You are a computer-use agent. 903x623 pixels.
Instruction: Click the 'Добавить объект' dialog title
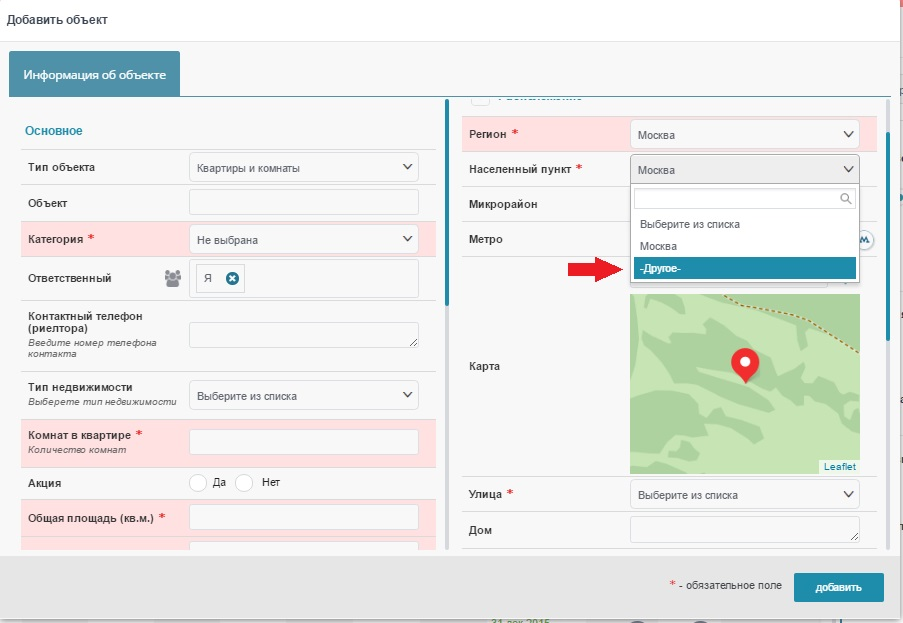(57, 20)
